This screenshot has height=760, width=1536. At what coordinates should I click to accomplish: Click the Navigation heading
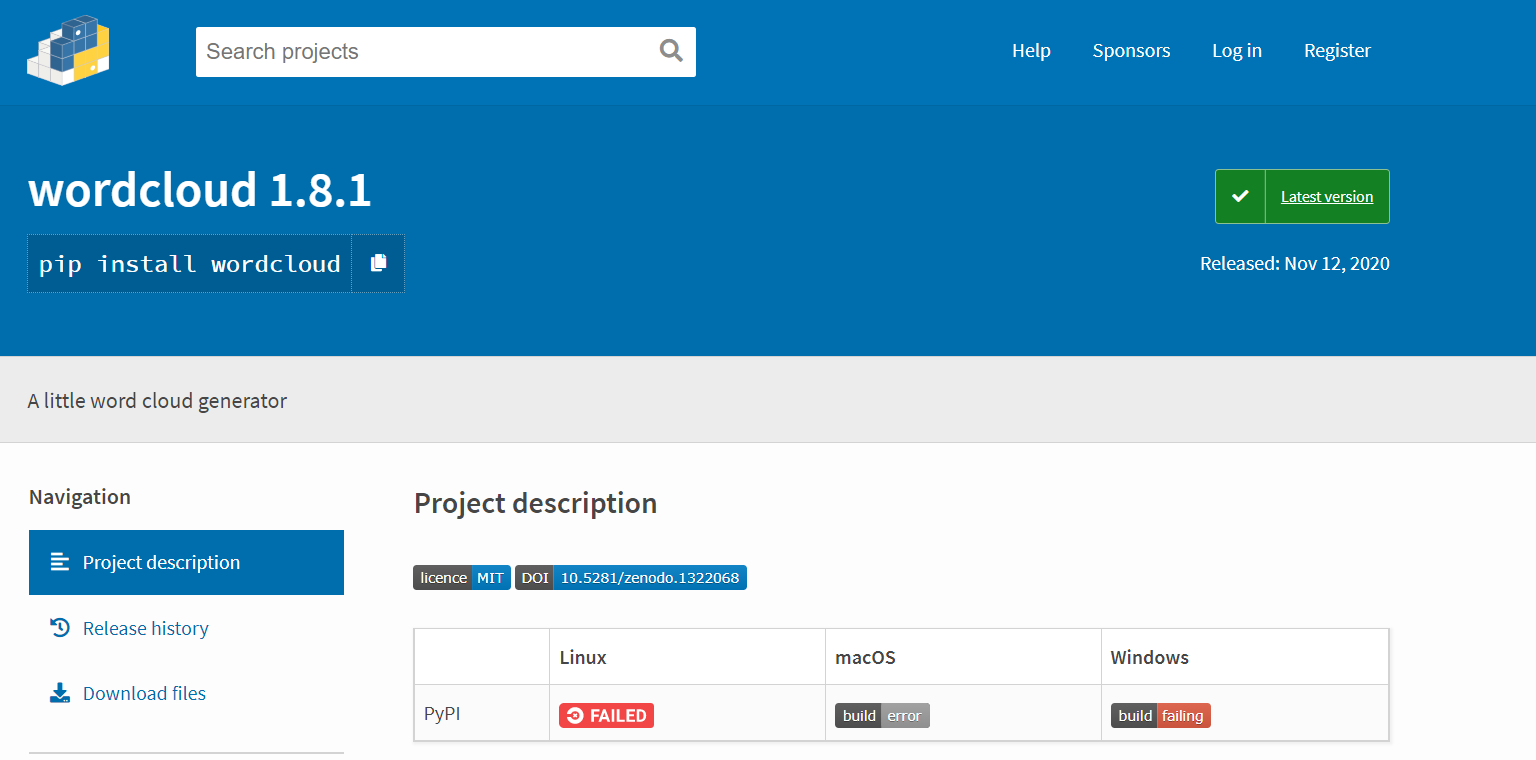click(80, 497)
